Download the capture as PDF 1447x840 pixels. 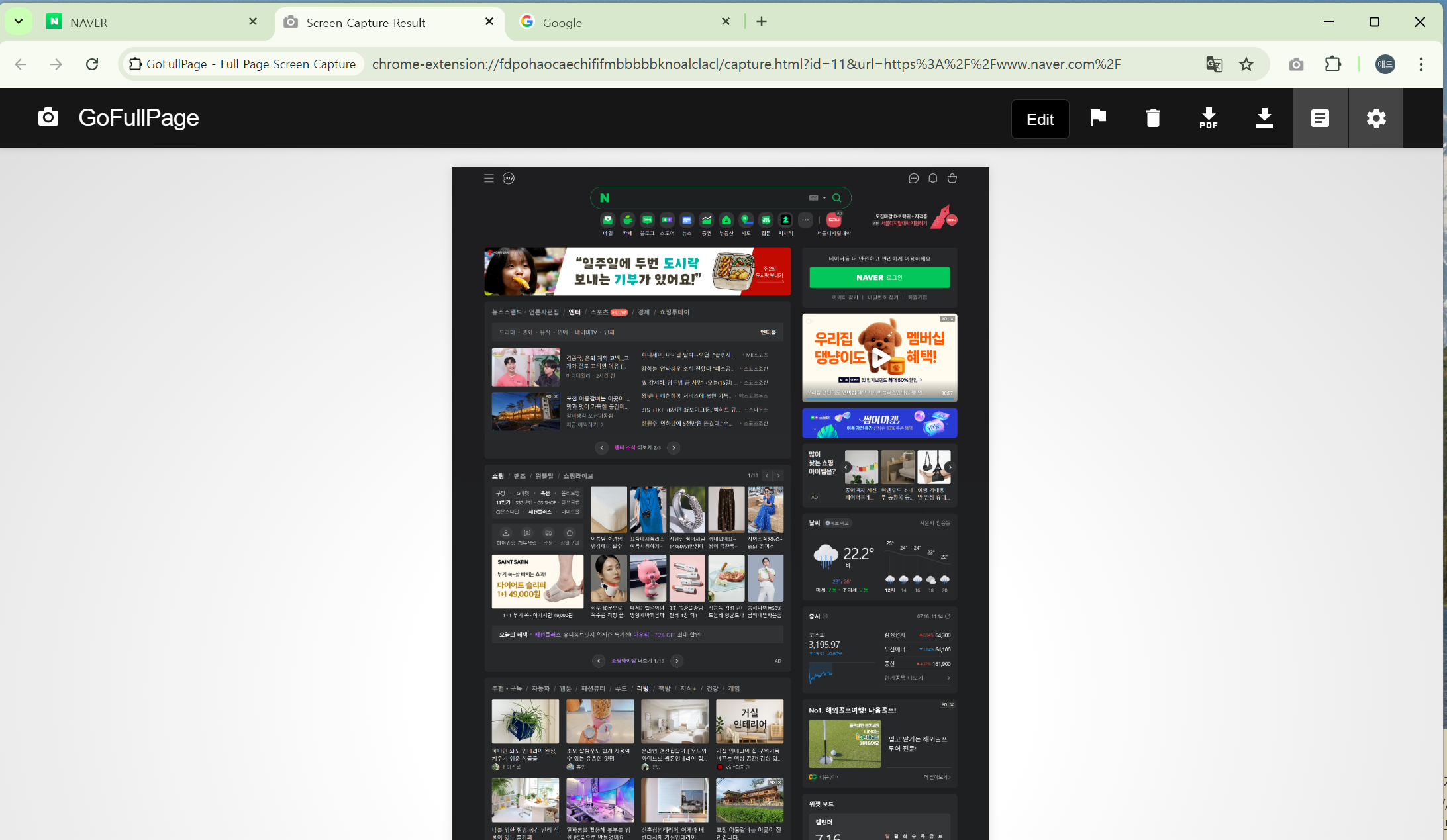1208,118
